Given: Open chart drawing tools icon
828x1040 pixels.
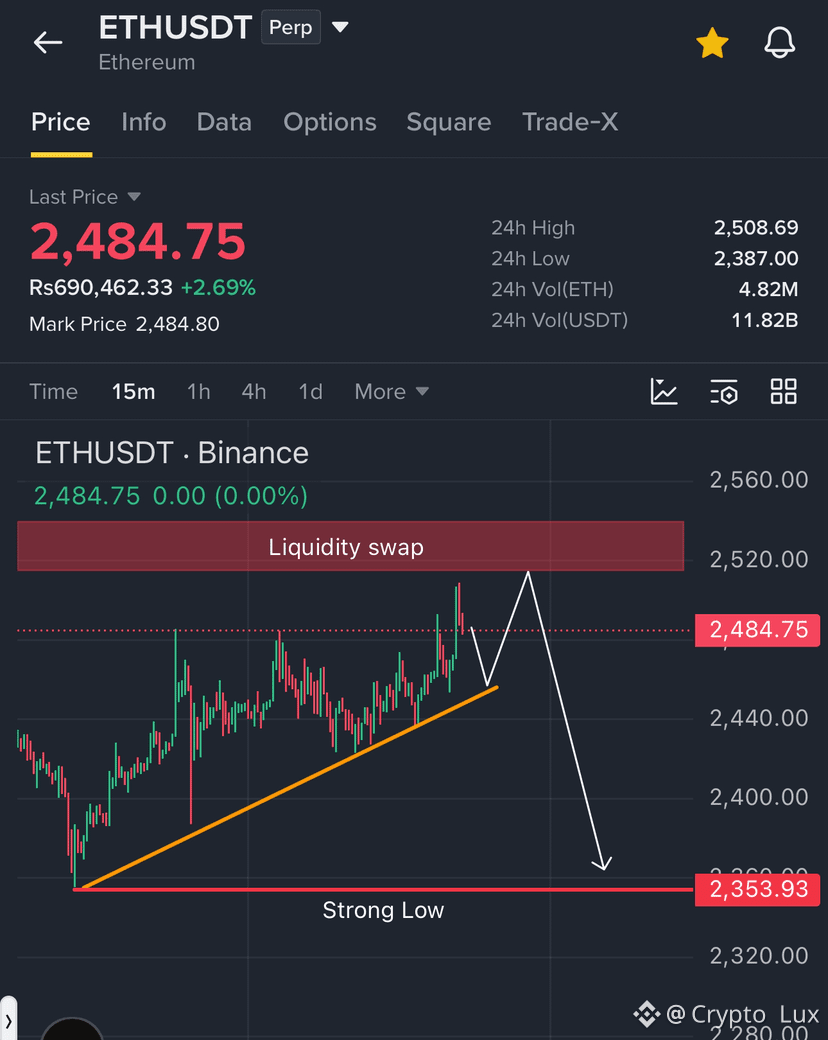Looking at the screenshot, I should pos(663,391).
